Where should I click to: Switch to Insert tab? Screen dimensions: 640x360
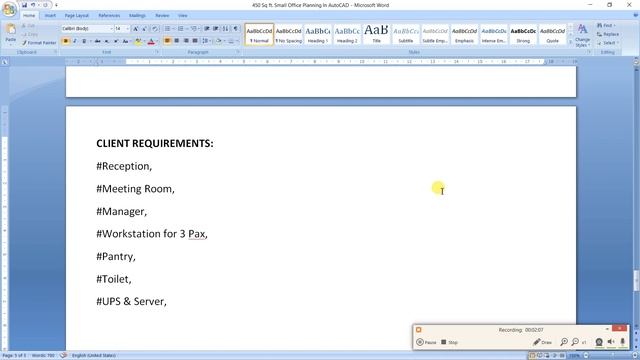(x=50, y=16)
